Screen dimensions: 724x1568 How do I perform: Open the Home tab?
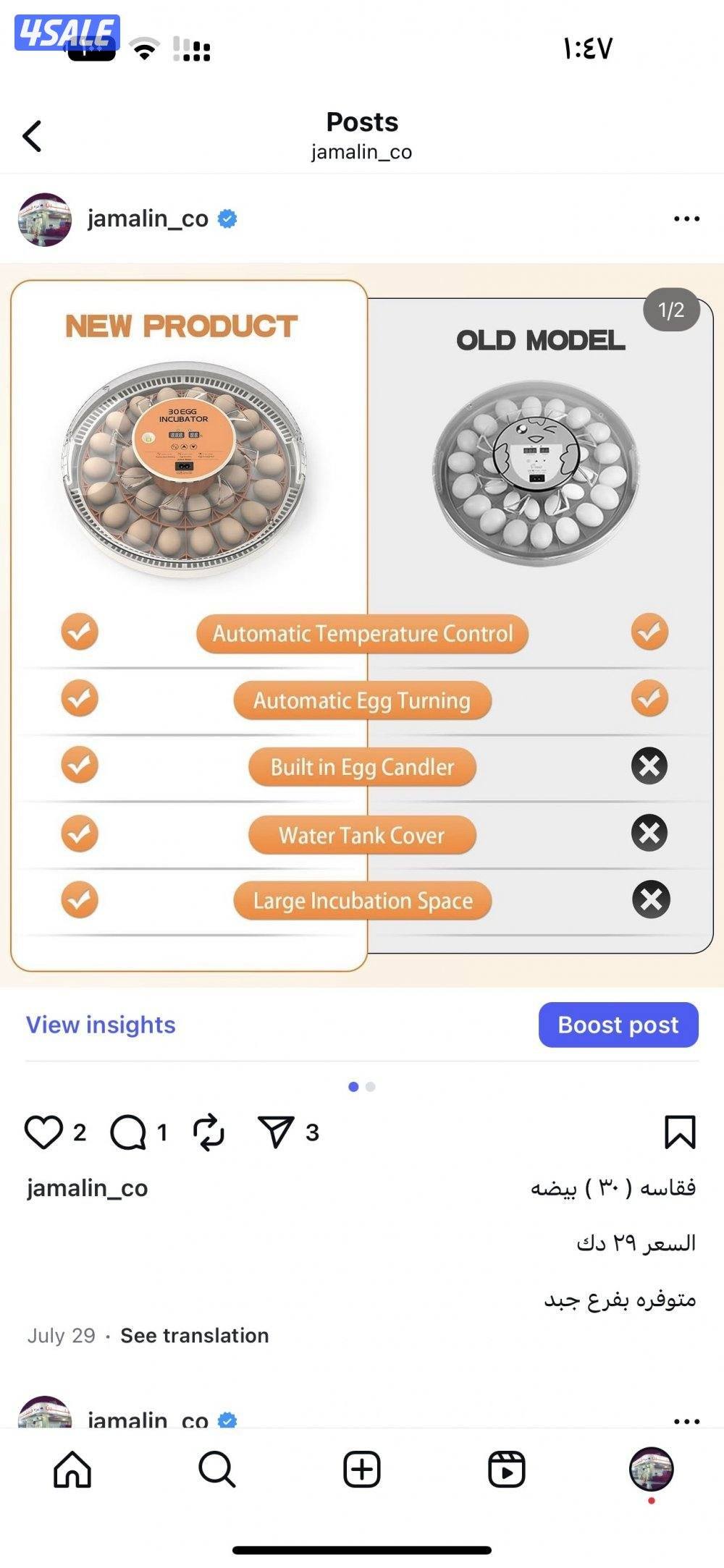(72, 1470)
